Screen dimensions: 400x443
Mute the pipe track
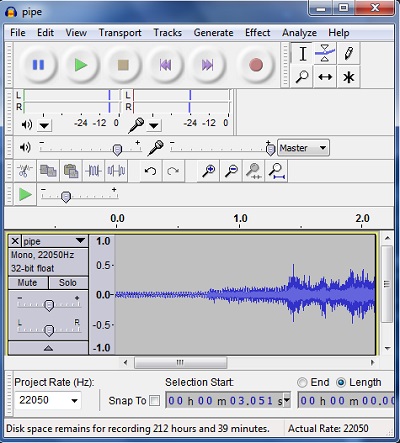point(28,283)
